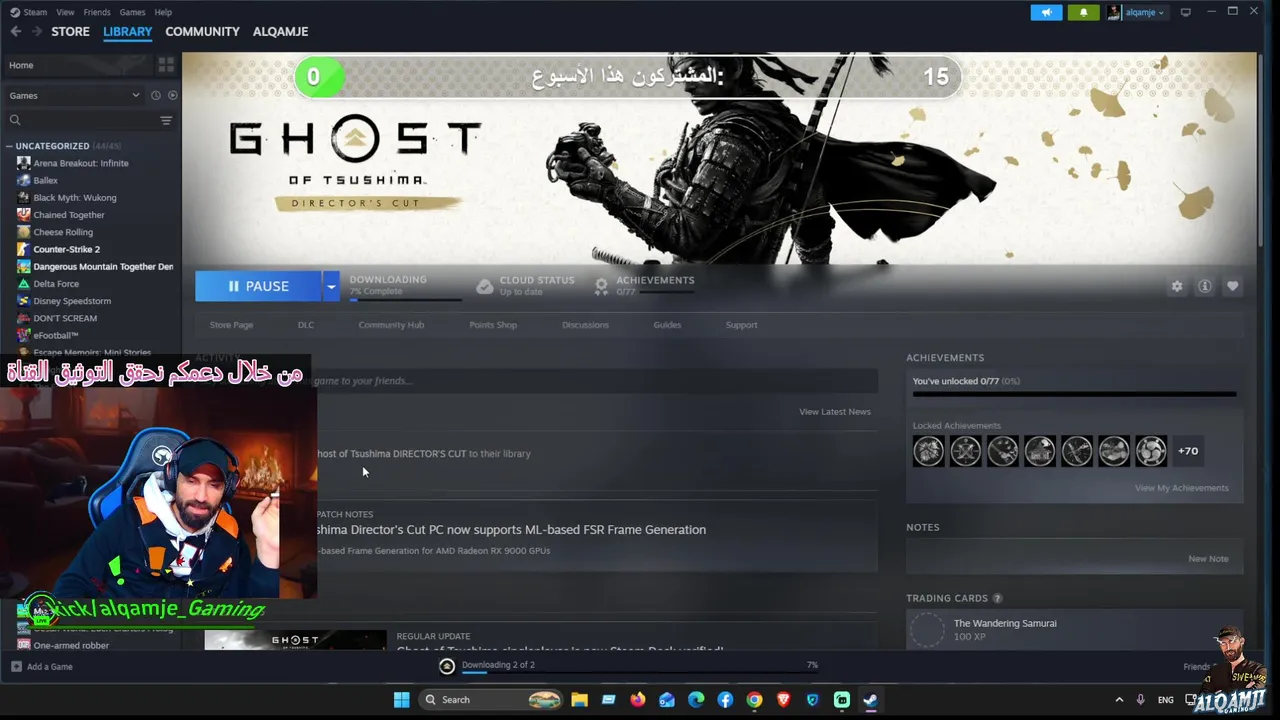Click Counter-Strike 2 game icon
Image resolution: width=1280 pixels, height=720 pixels.
click(x=24, y=249)
